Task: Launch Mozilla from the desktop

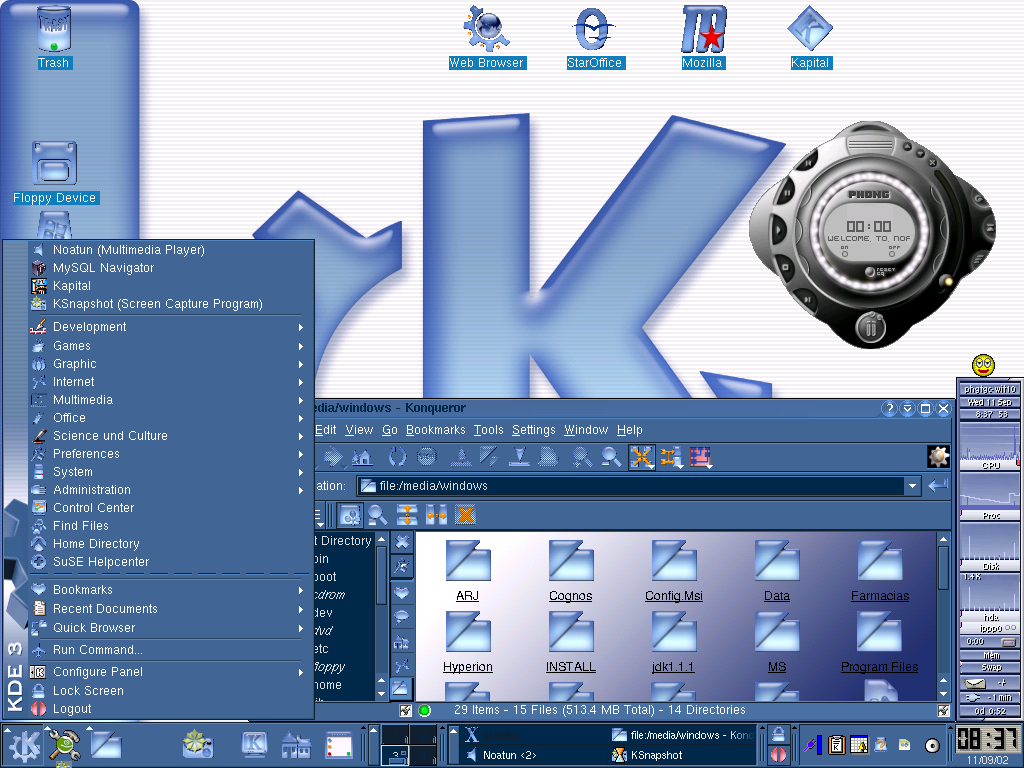Action: pos(703,37)
